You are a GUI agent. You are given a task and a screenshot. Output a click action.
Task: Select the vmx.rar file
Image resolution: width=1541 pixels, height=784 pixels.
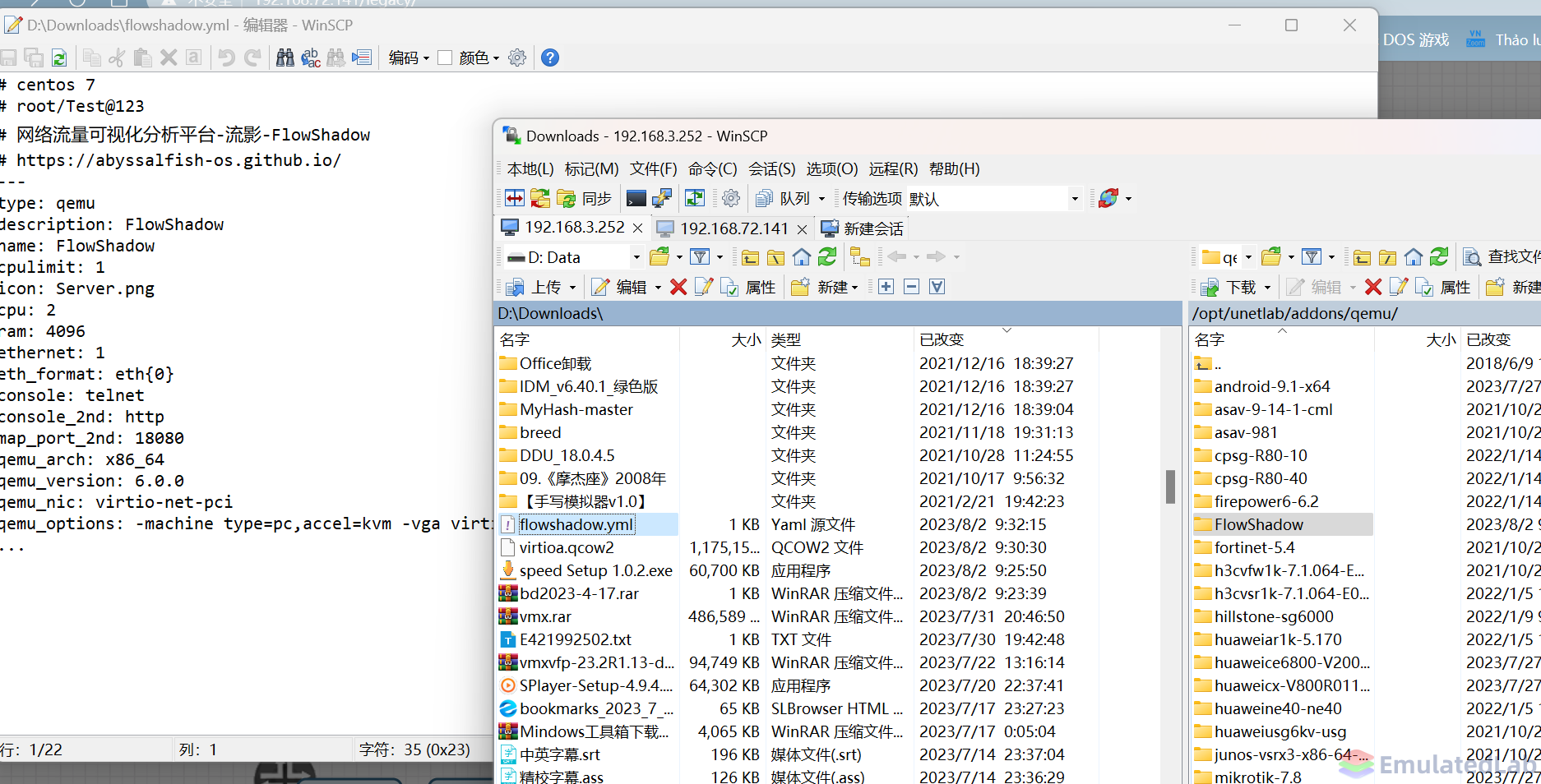[x=545, y=616]
